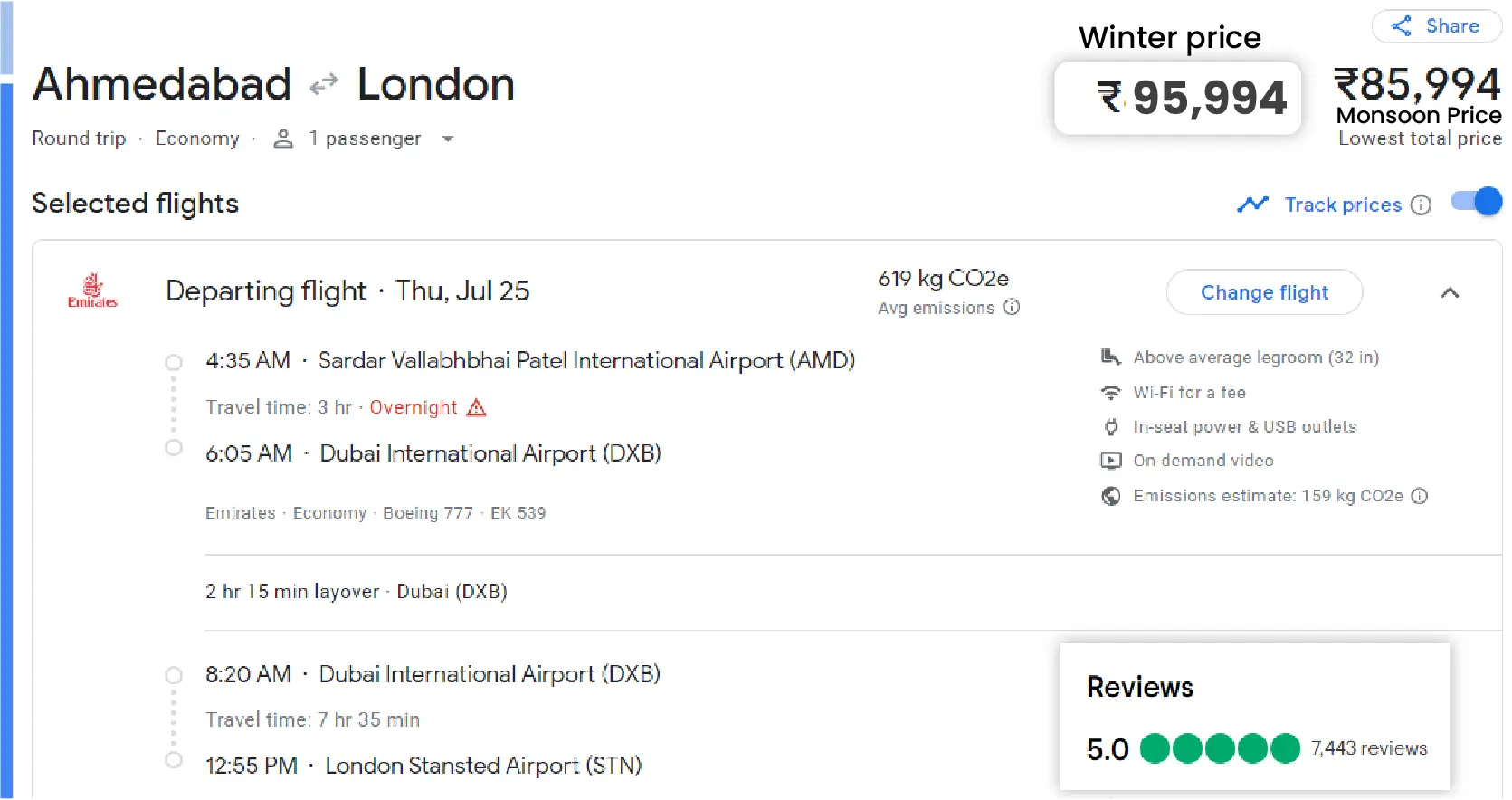Click the Change flight button

click(1264, 292)
